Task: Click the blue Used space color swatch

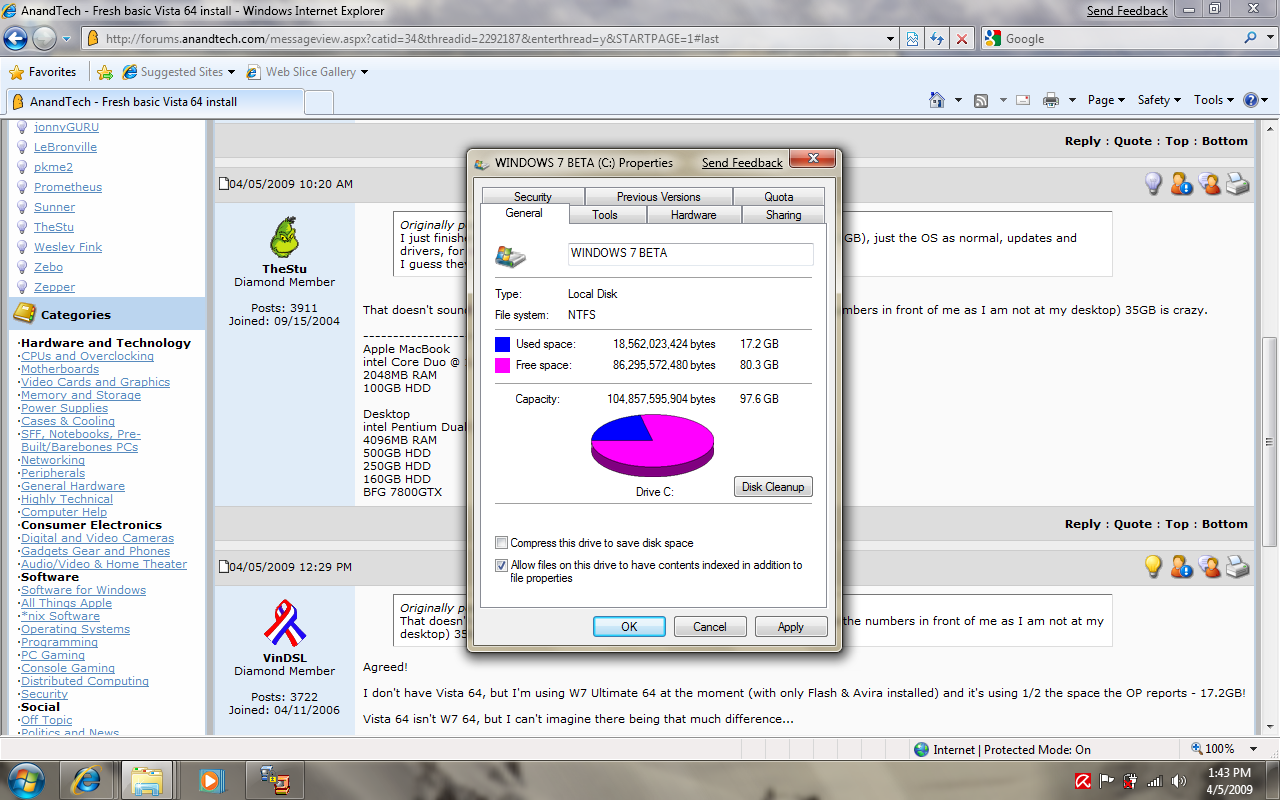Action: click(502, 344)
